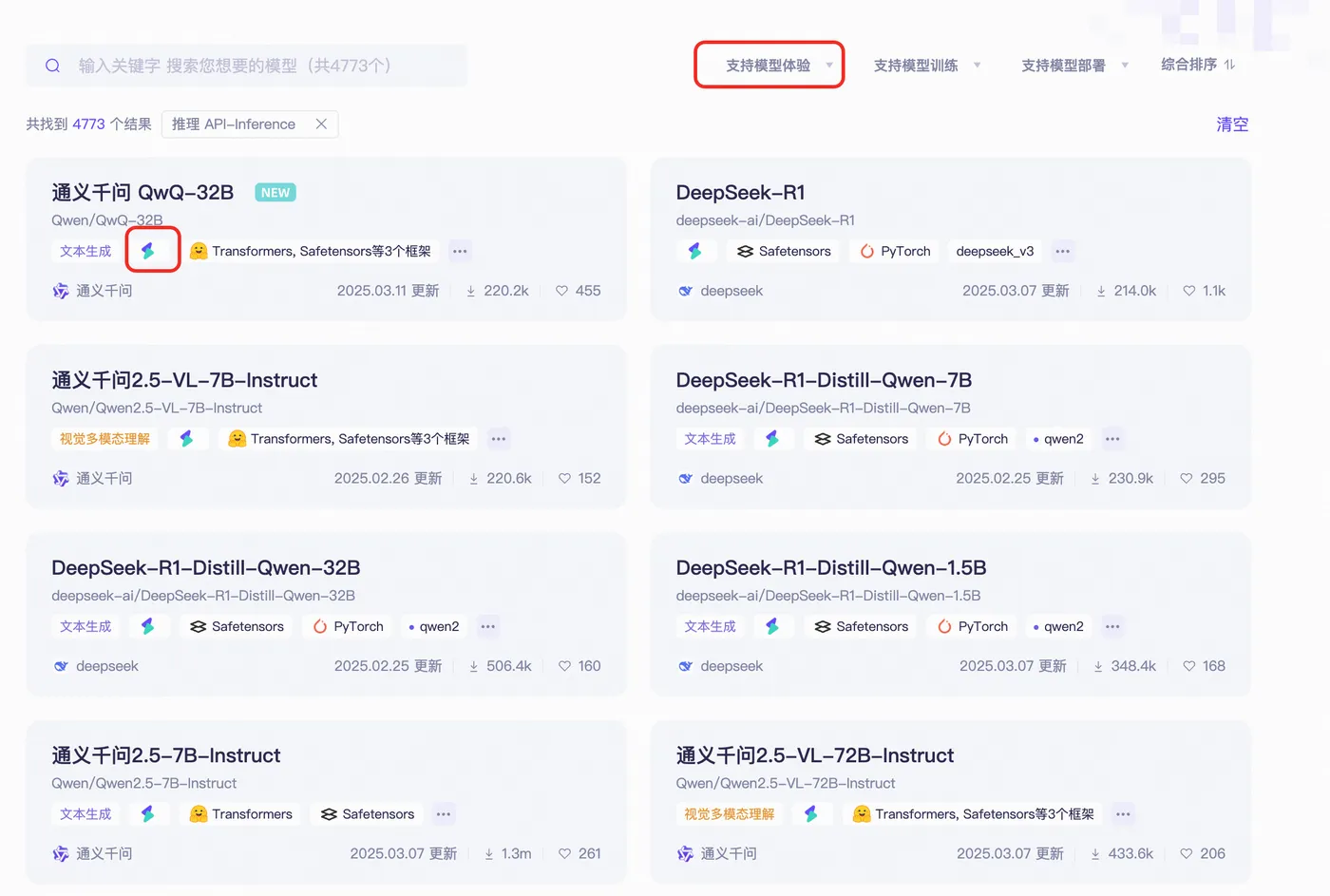Click deepseek logo on Distill-Qwen-1.5B card
Screen dimensions: 1330x896
point(685,666)
